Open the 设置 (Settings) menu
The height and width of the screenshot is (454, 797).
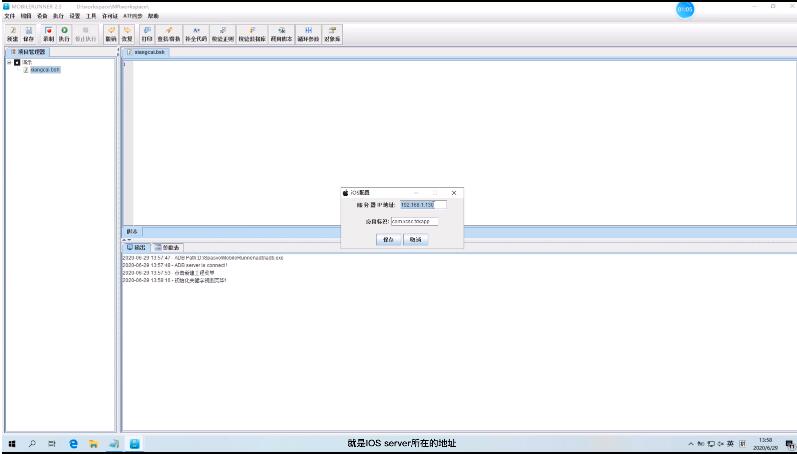[74, 17]
